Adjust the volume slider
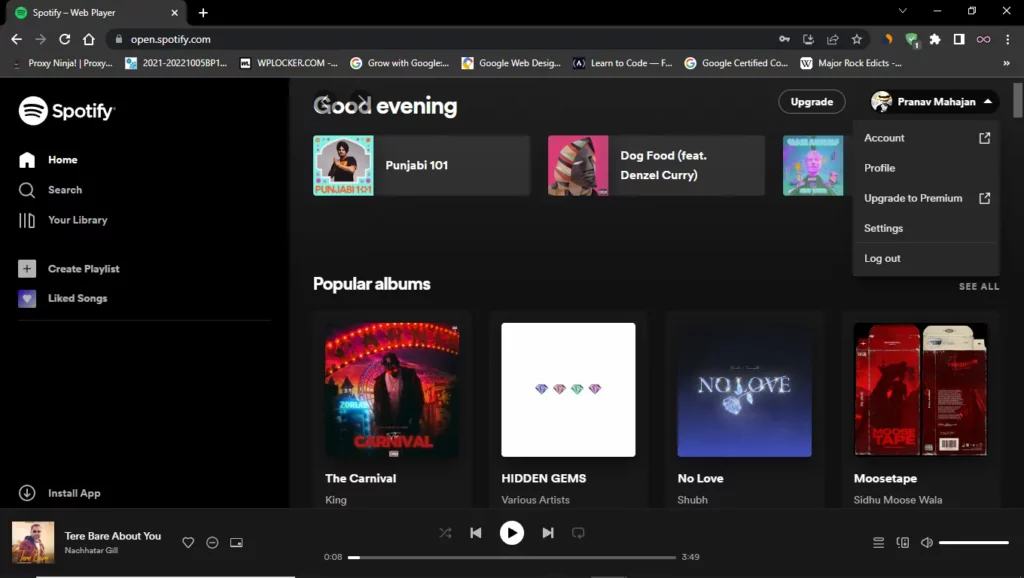This screenshot has width=1024, height=578. [x=974, y=543]
